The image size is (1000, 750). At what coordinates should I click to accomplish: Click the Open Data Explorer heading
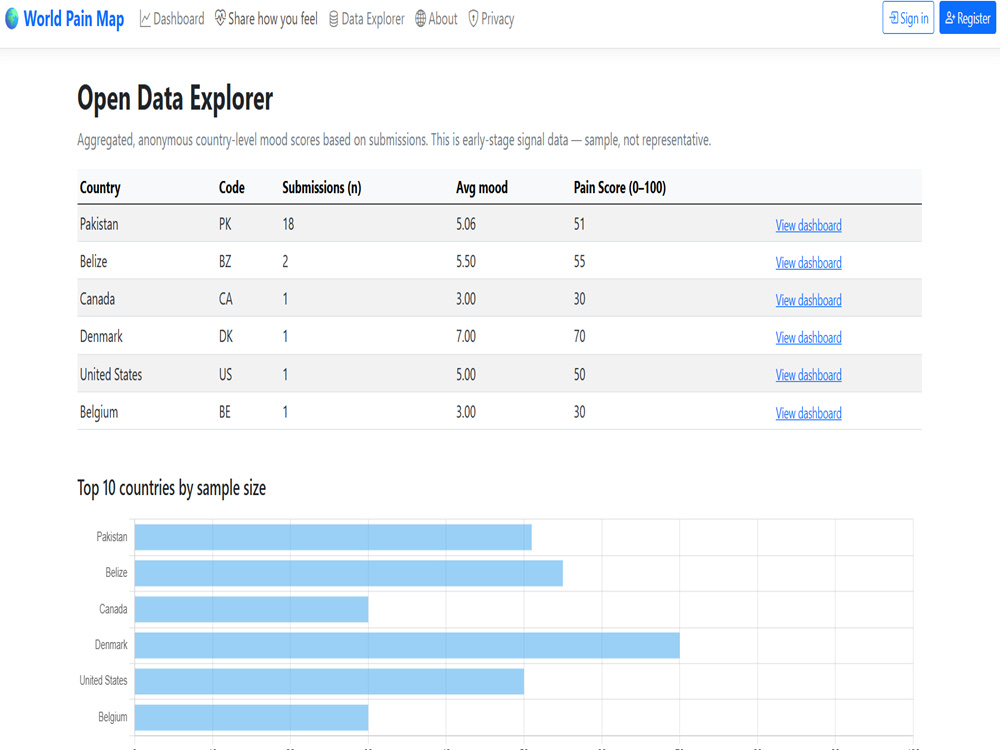tap(175, 99)
